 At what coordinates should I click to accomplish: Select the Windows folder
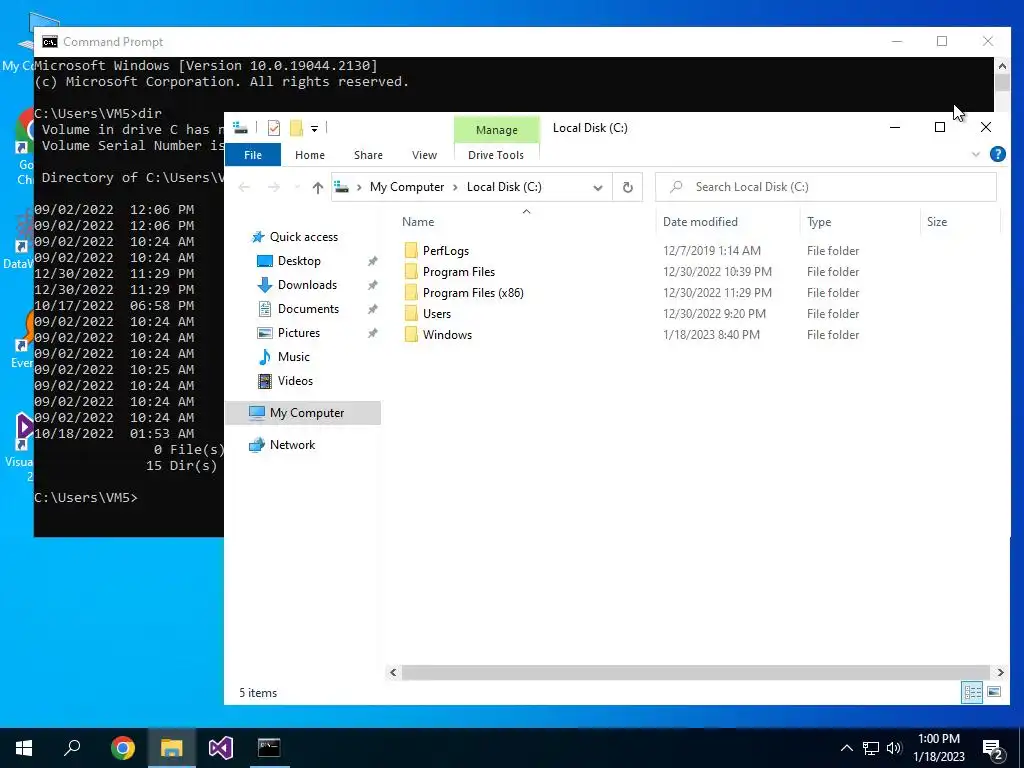click(447, 334)
